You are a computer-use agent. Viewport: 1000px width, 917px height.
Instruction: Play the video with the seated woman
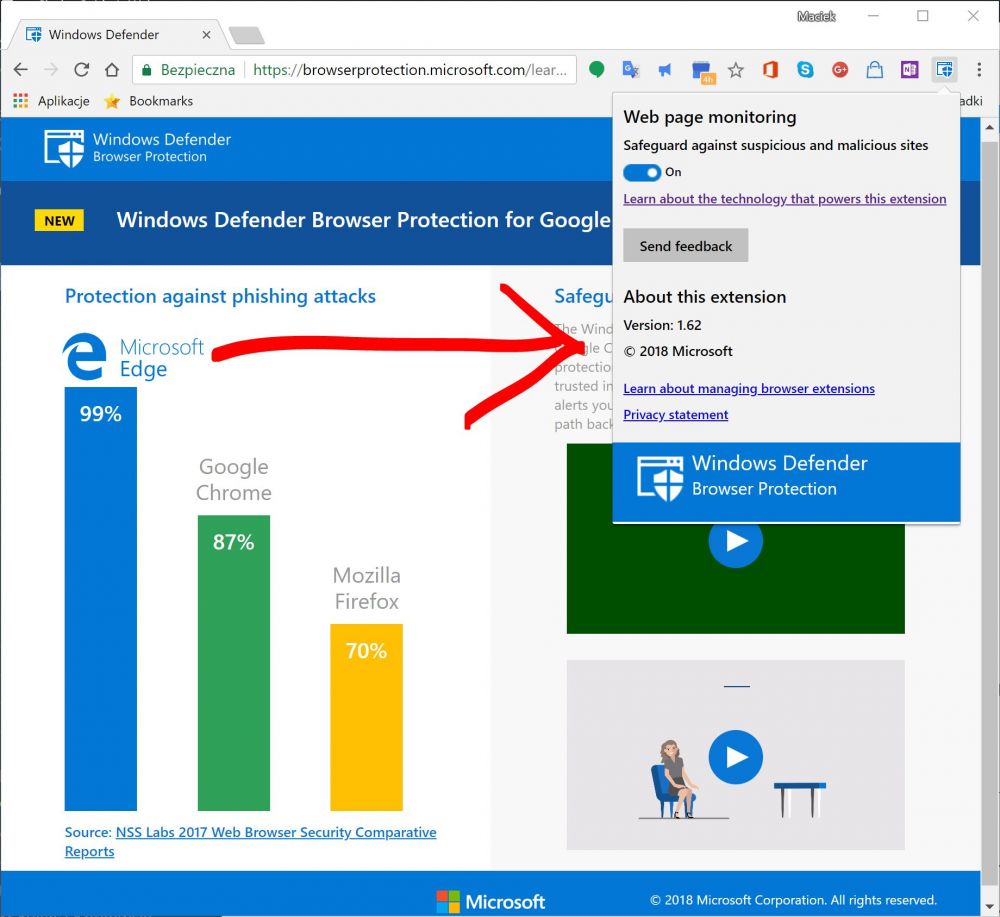(x=735, y=757)
